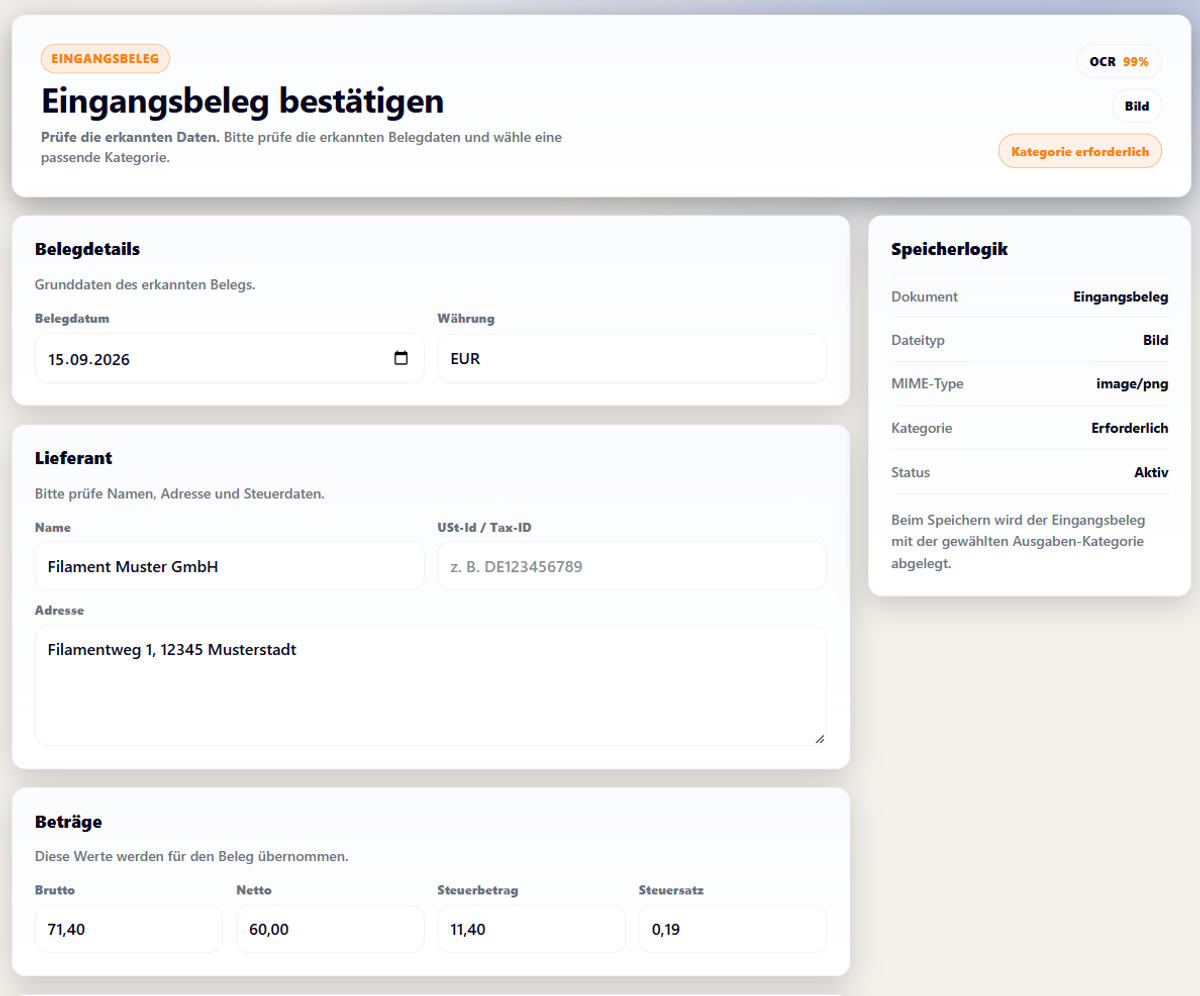Click the MIME-Type row label

(x=927, y=384)
